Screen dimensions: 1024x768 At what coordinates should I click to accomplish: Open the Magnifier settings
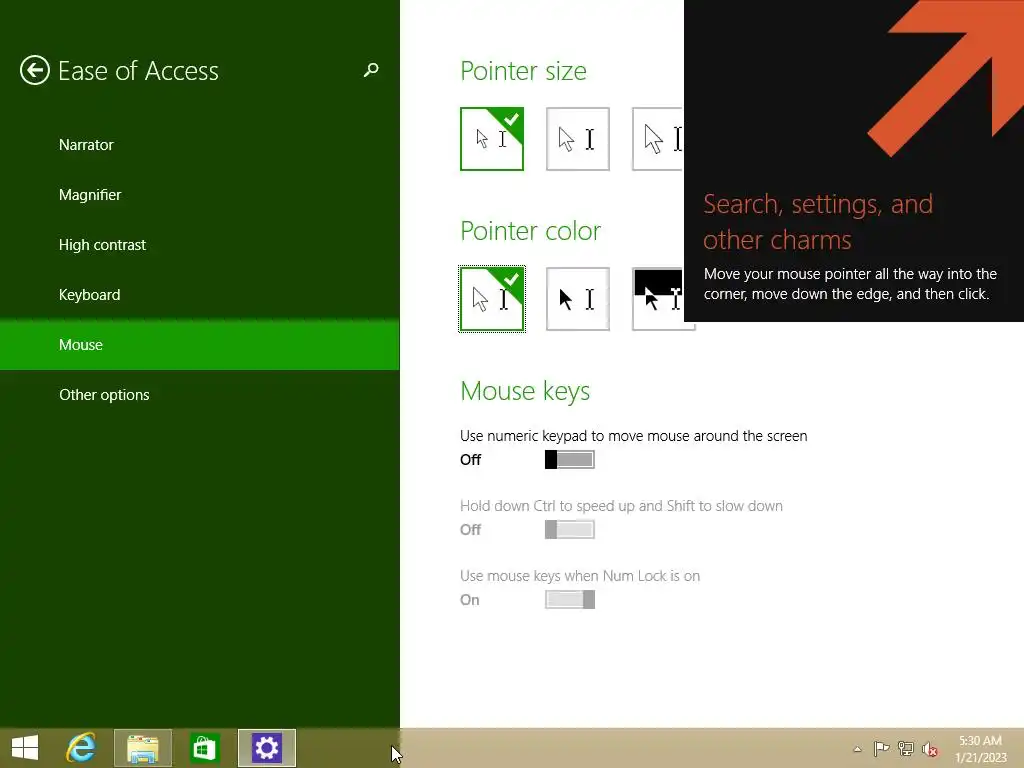[x=90, y=195]
